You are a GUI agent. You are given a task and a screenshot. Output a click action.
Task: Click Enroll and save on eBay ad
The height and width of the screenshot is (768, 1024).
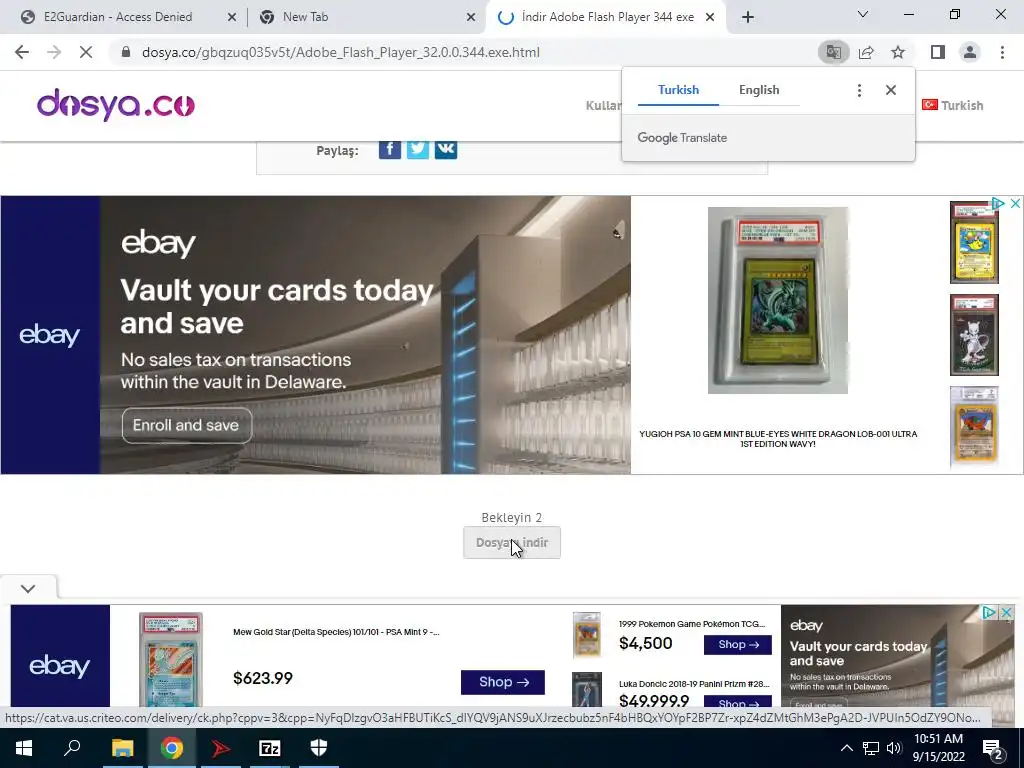point(187,425)
